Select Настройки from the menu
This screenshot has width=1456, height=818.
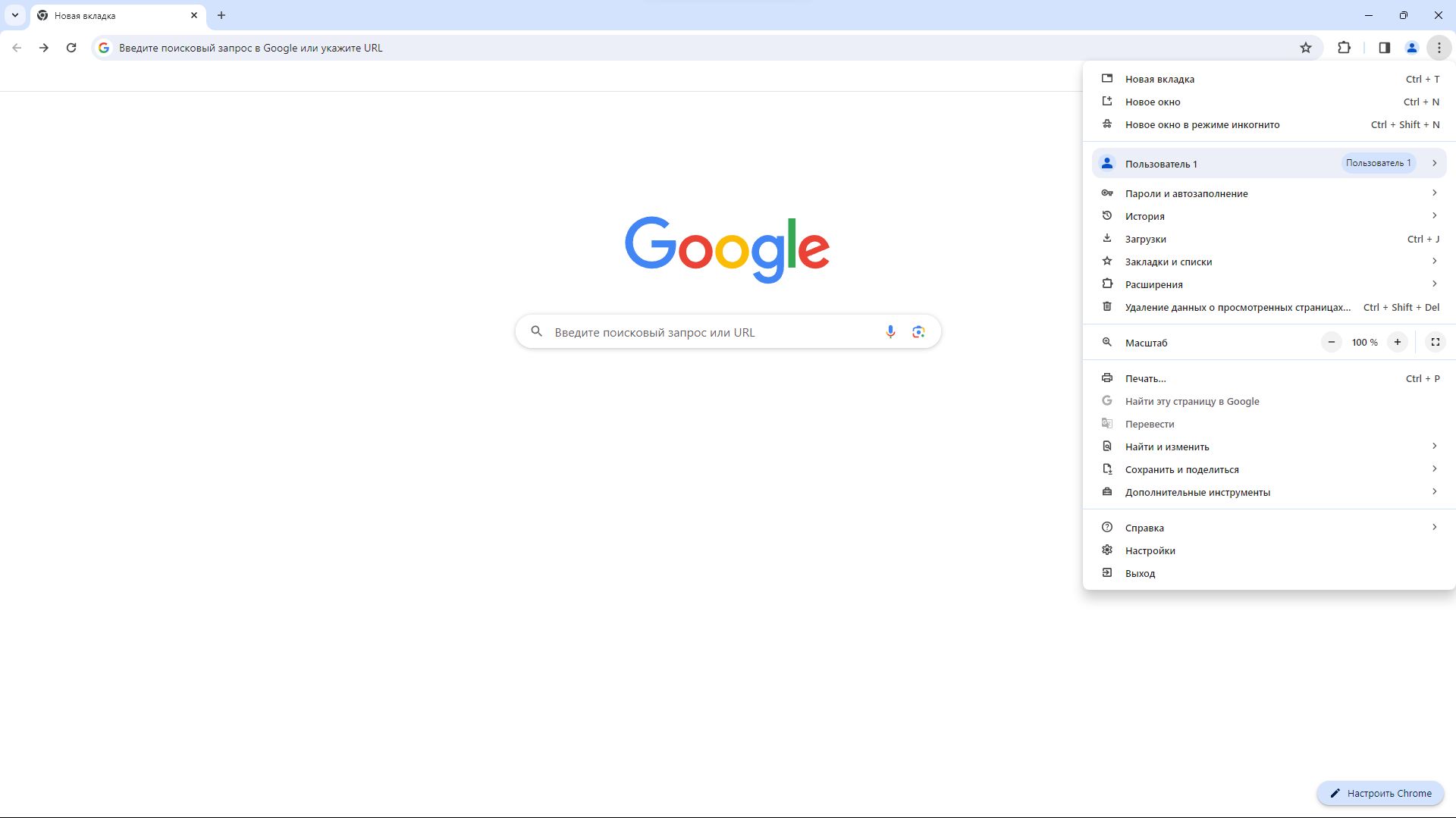point(1150,550)
